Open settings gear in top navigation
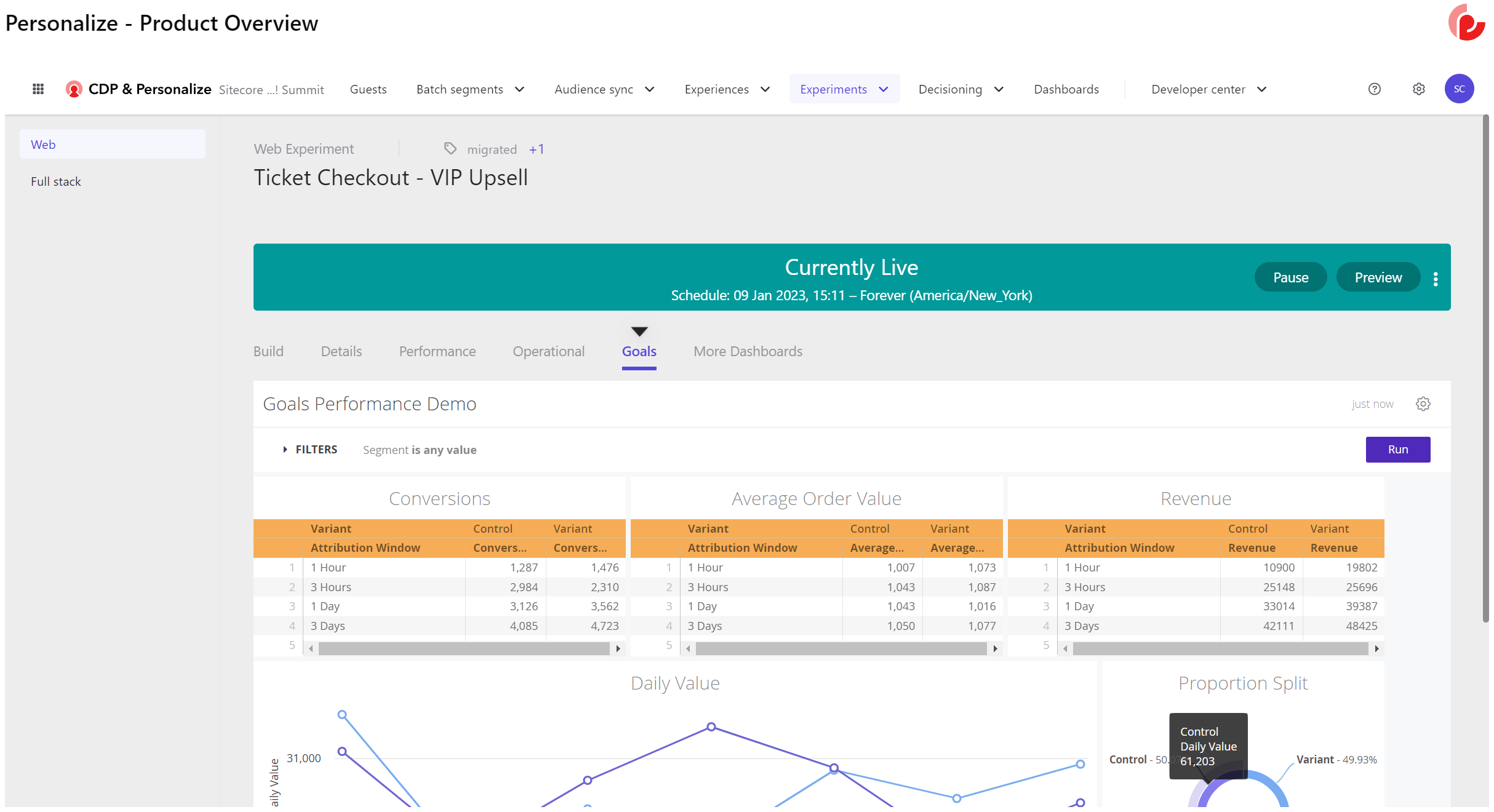Screen dimensions: 1494x812 (x=1418, y=89)
